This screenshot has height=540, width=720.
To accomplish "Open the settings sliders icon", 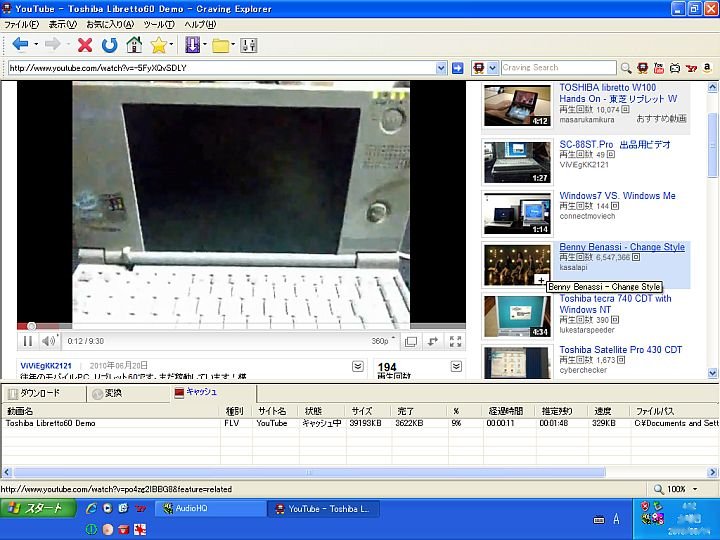I will pos(248,45).
